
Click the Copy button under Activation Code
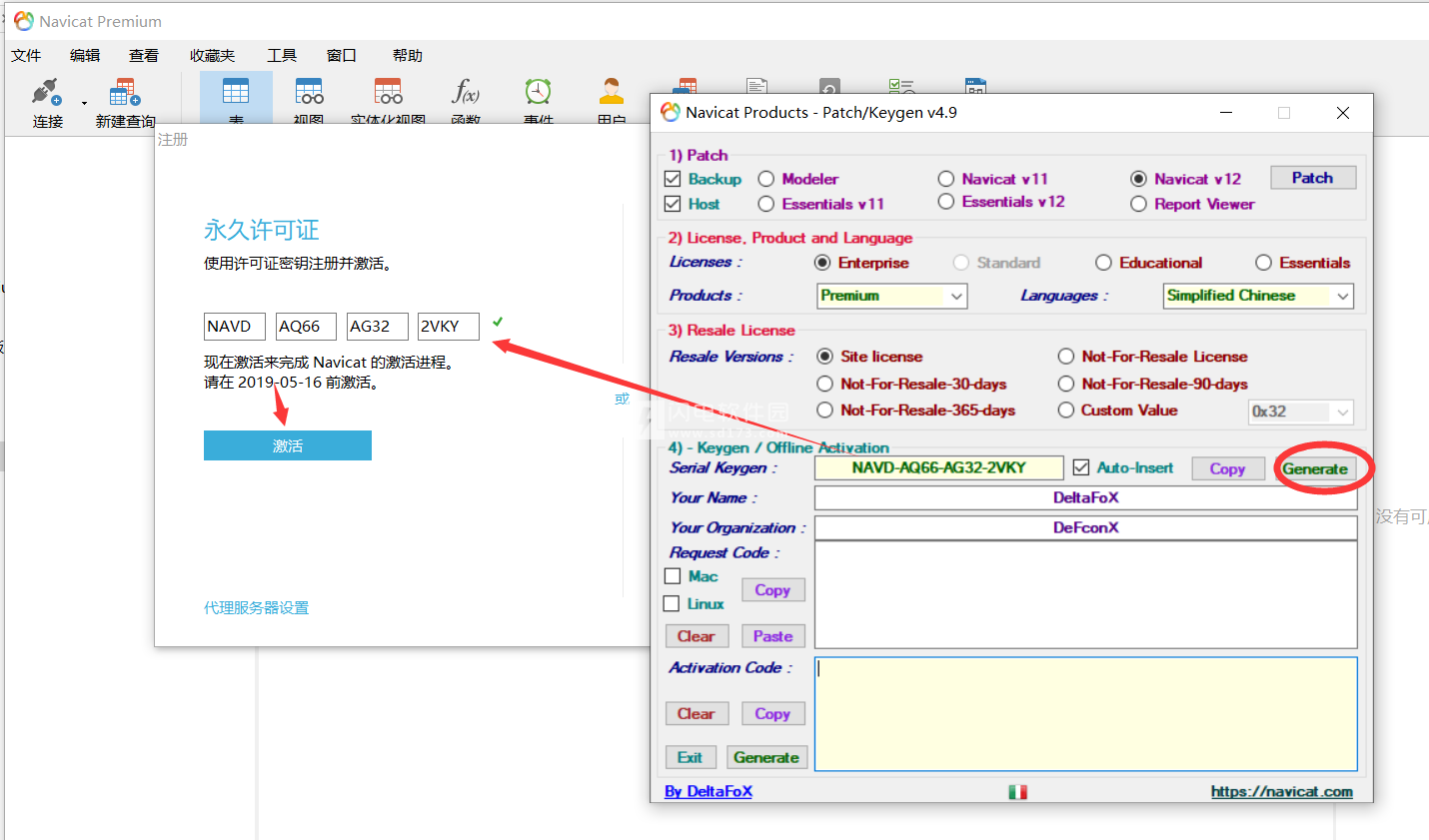point(772,713)
